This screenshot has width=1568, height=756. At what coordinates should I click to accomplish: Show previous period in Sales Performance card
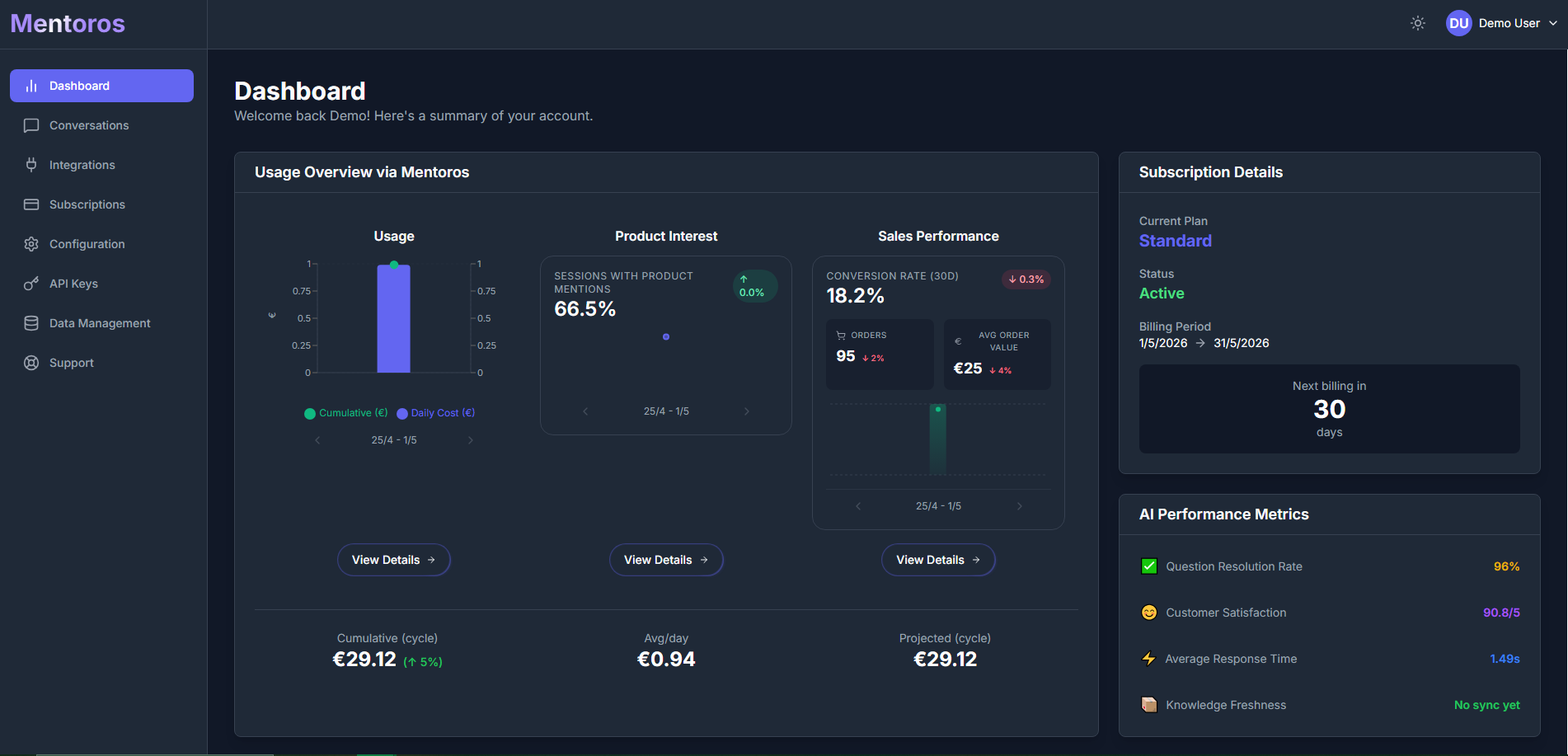pyautogui.click(x=858, y=506)
